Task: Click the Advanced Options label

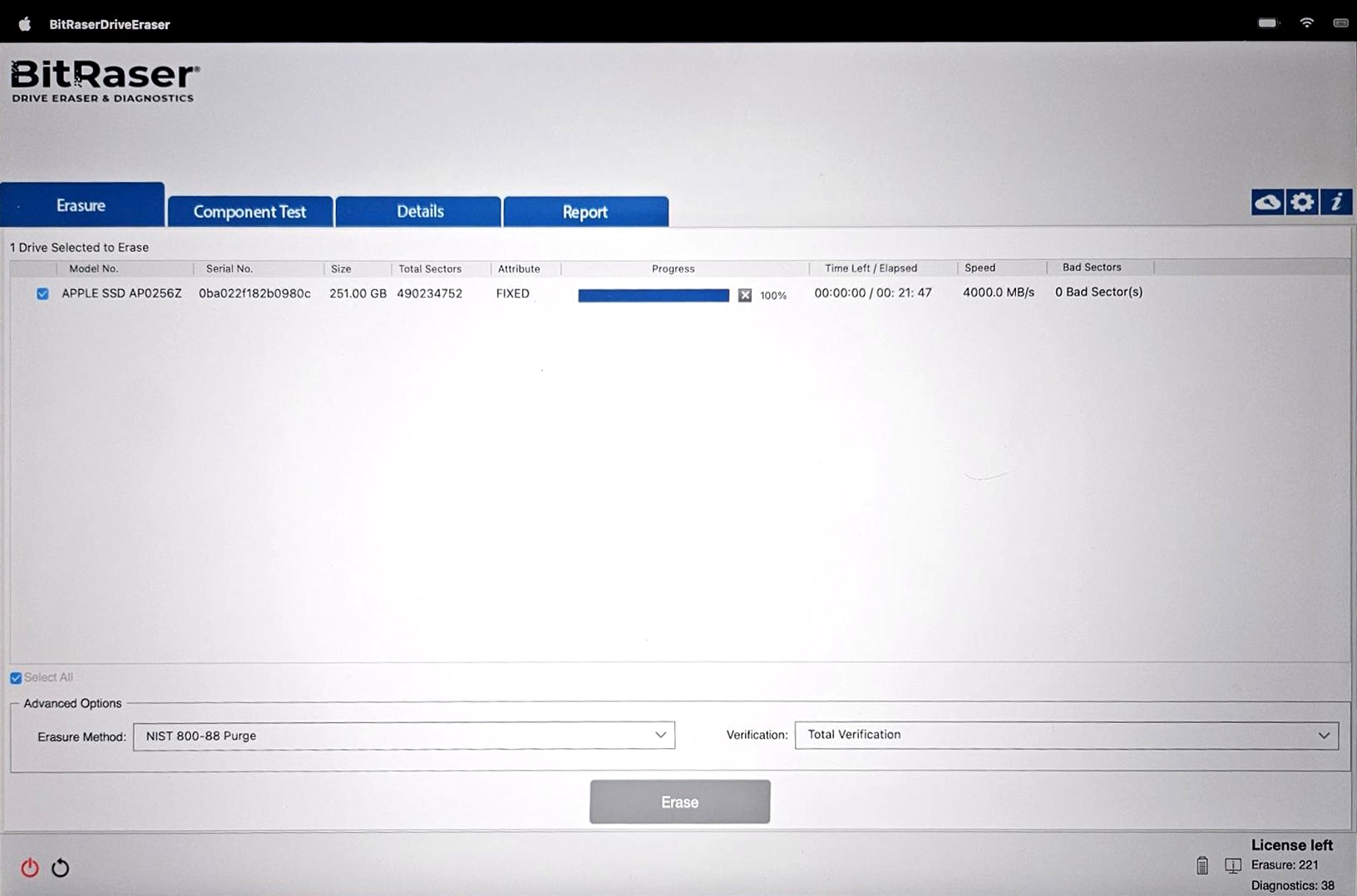Action: tap(72, 703)
